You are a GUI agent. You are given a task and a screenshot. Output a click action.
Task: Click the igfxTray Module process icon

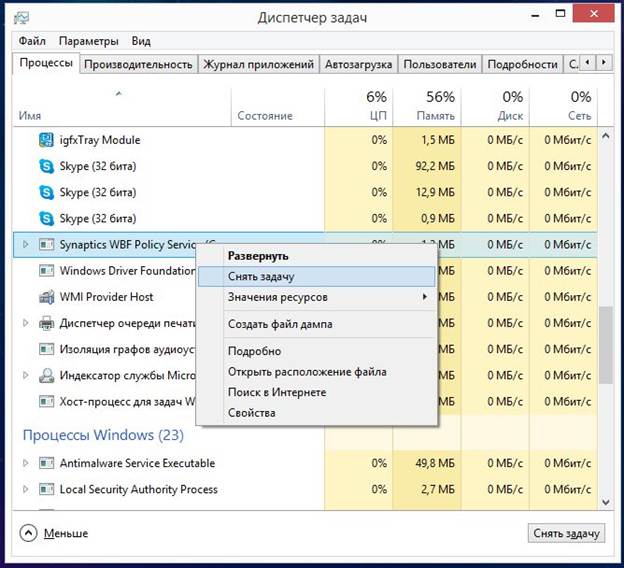46,140
